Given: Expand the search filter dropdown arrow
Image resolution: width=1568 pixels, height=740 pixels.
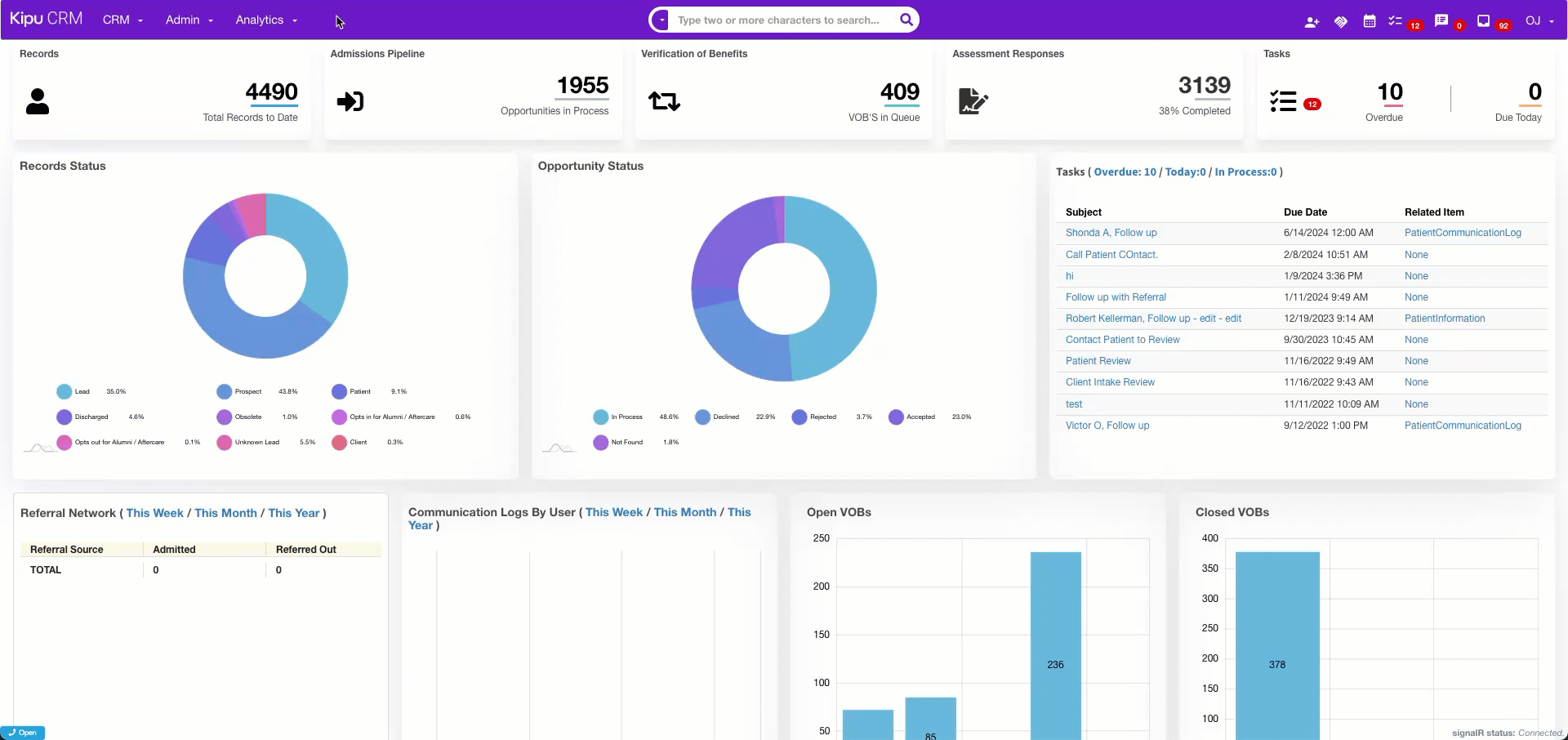Looking at the screenshot, I should [661, 20].
